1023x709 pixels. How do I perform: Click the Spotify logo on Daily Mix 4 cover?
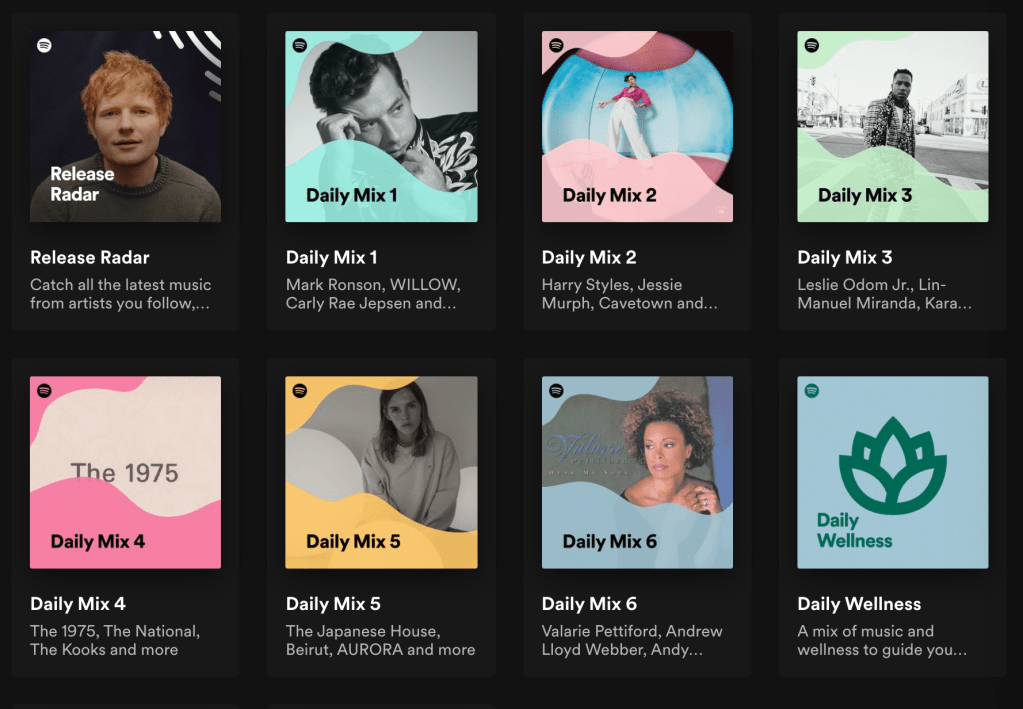pyautogui.click(x=45, y=391)
